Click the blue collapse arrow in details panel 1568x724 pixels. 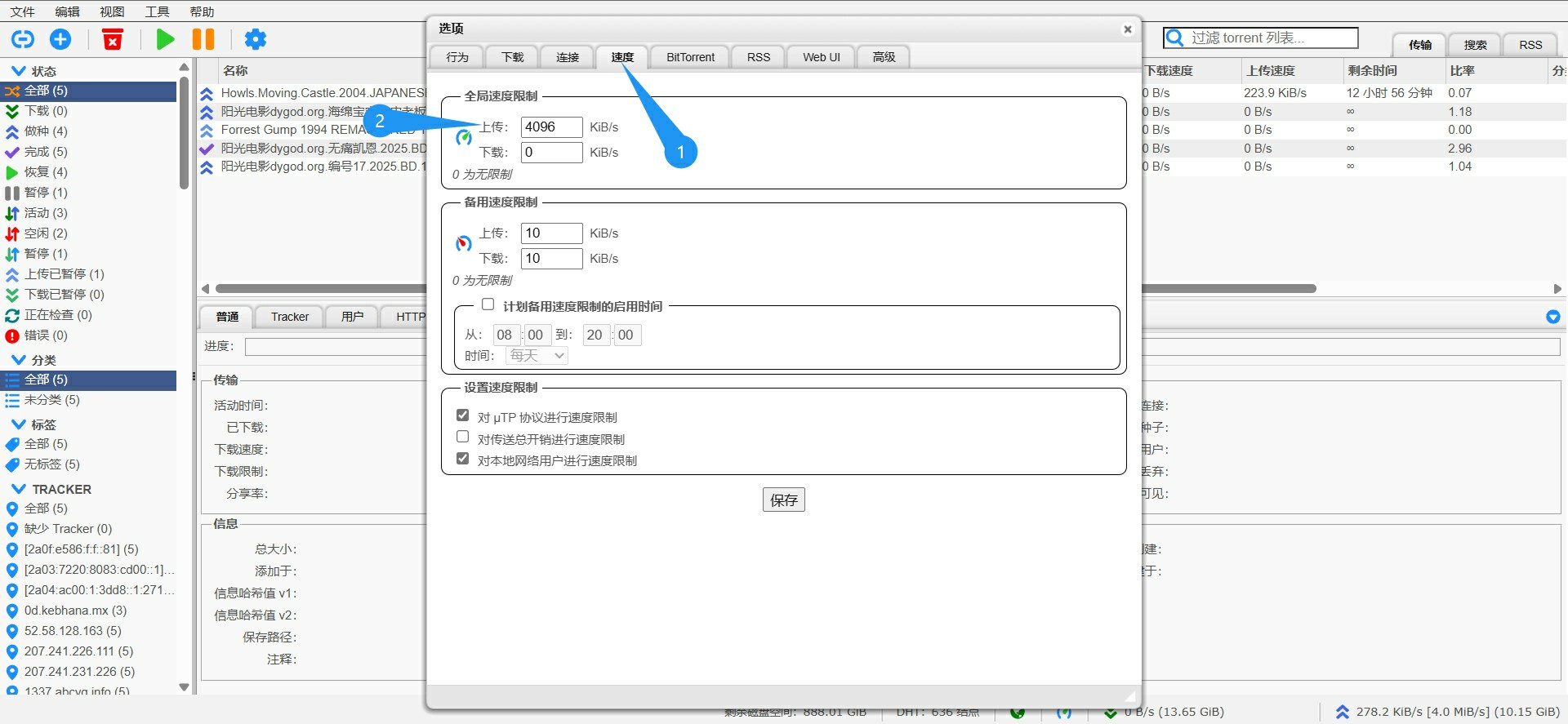click(x=1552, y=317)
